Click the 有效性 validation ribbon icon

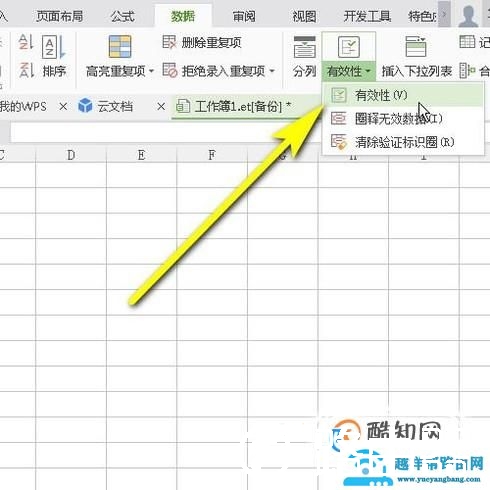click(349, 47)
